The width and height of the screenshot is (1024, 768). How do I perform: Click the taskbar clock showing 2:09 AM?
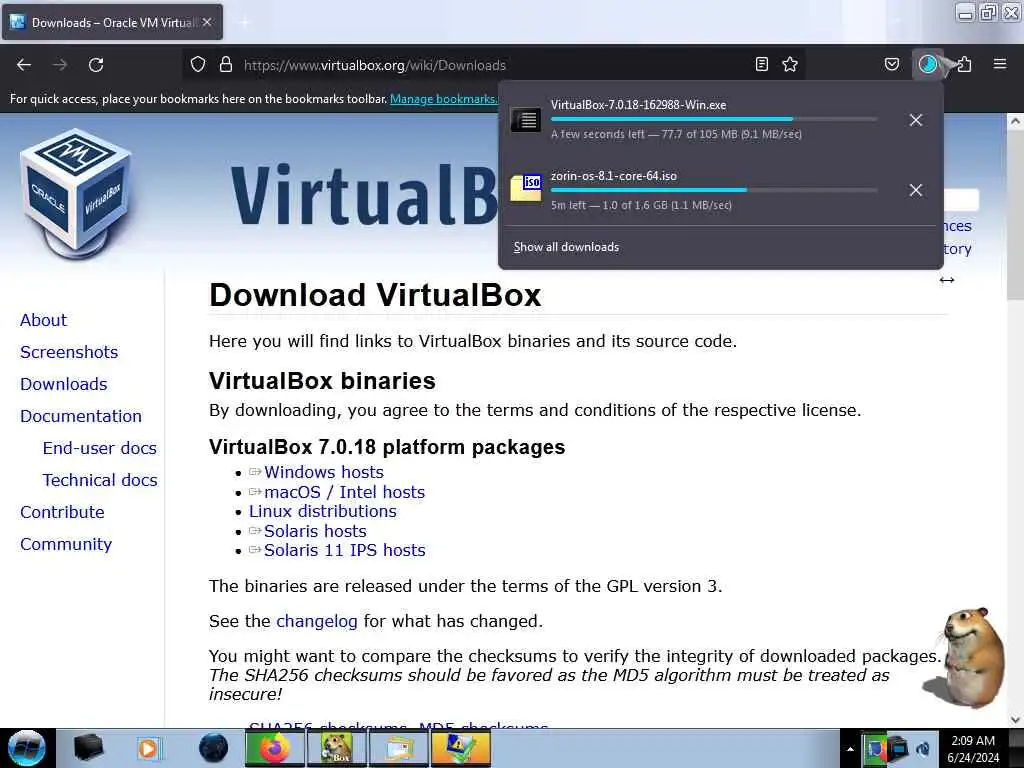pos(973,749)
